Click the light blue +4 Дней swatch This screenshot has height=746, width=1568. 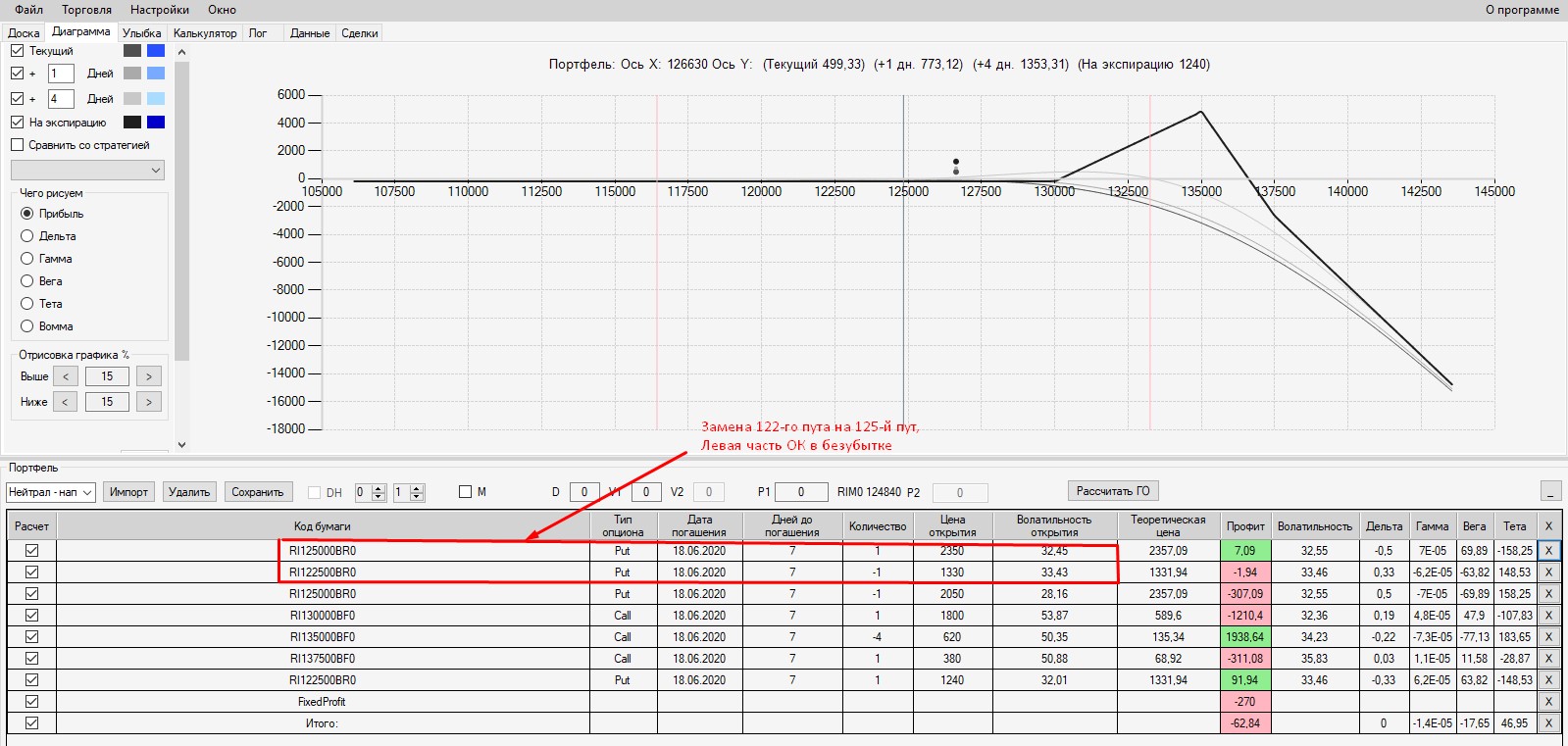click(156, 98)
